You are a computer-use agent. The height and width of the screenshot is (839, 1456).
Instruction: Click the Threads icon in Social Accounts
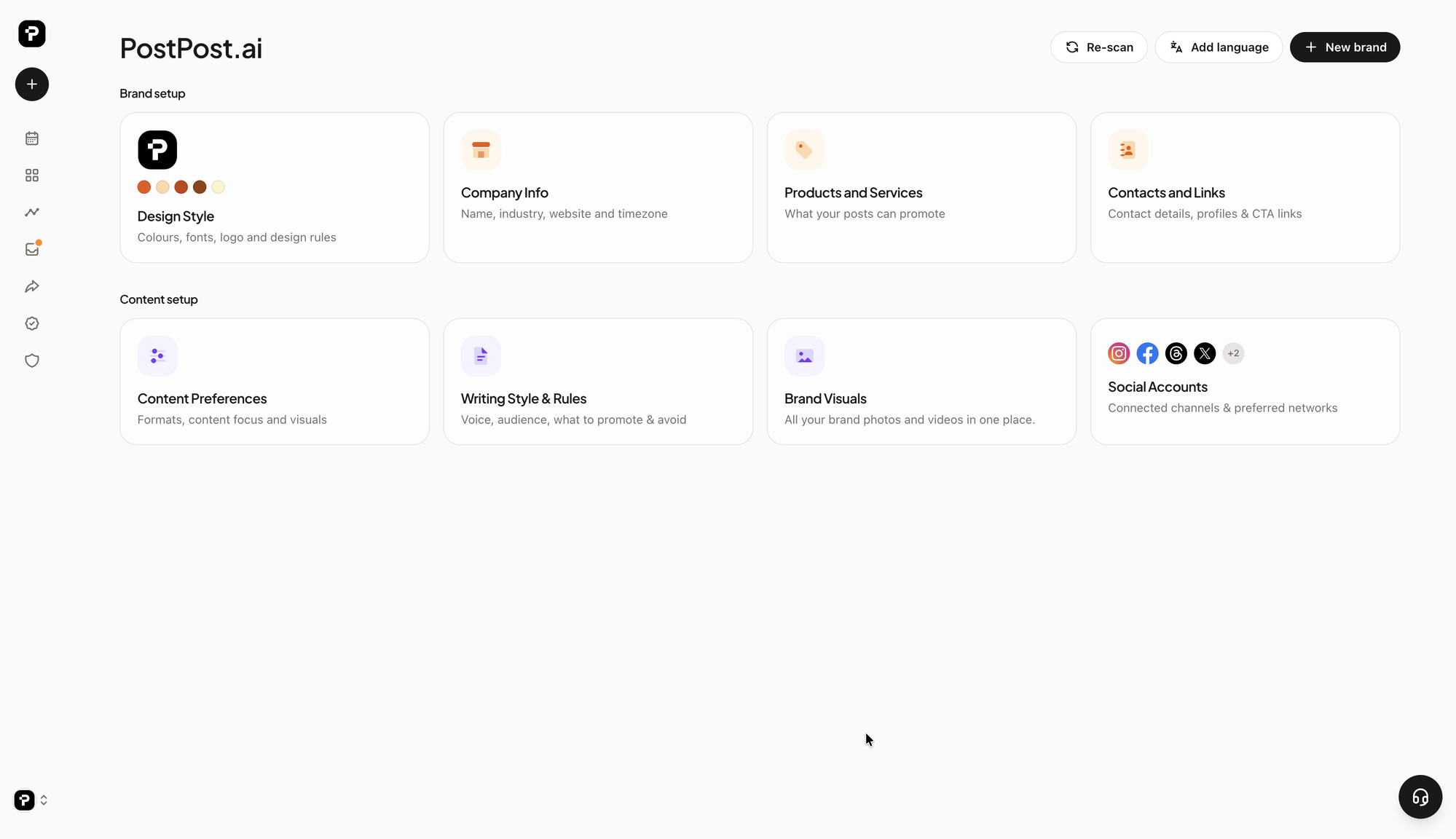(x=1176, y=353)
